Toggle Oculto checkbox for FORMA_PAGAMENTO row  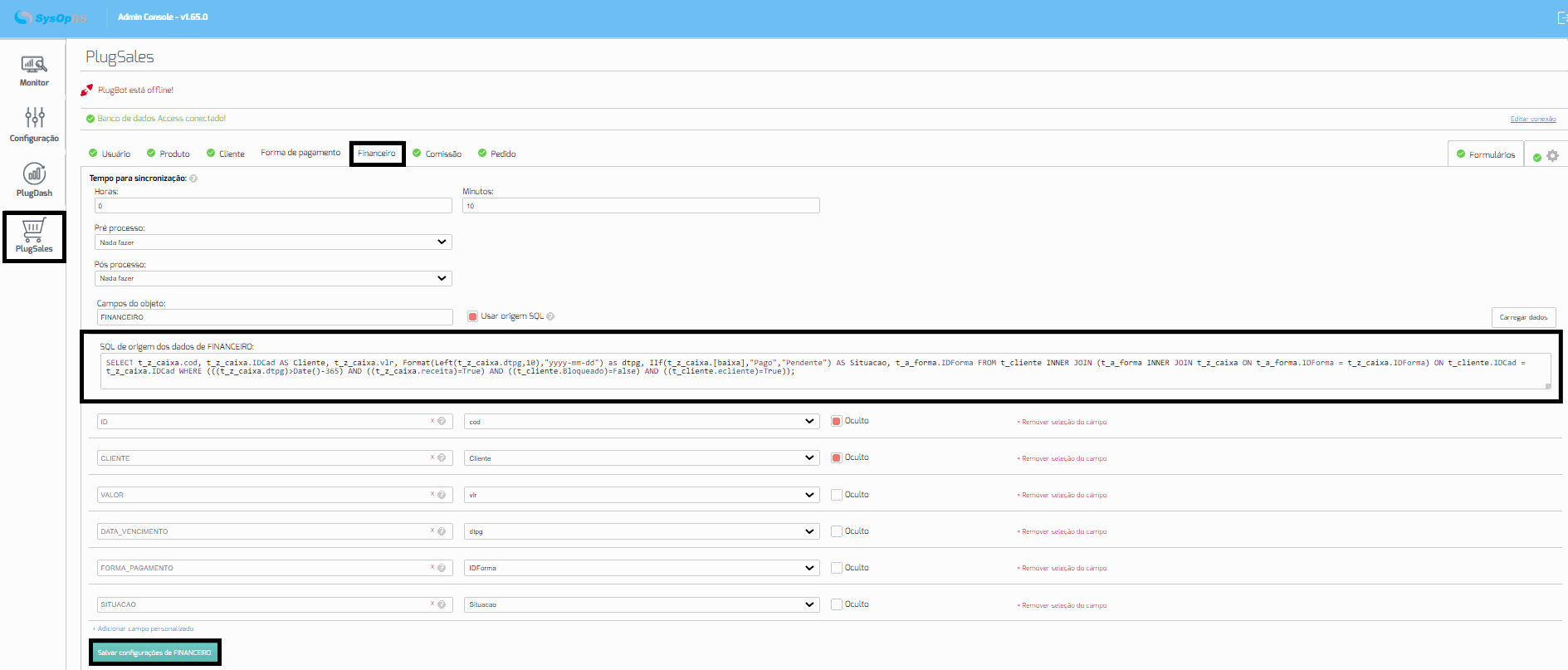837,568
